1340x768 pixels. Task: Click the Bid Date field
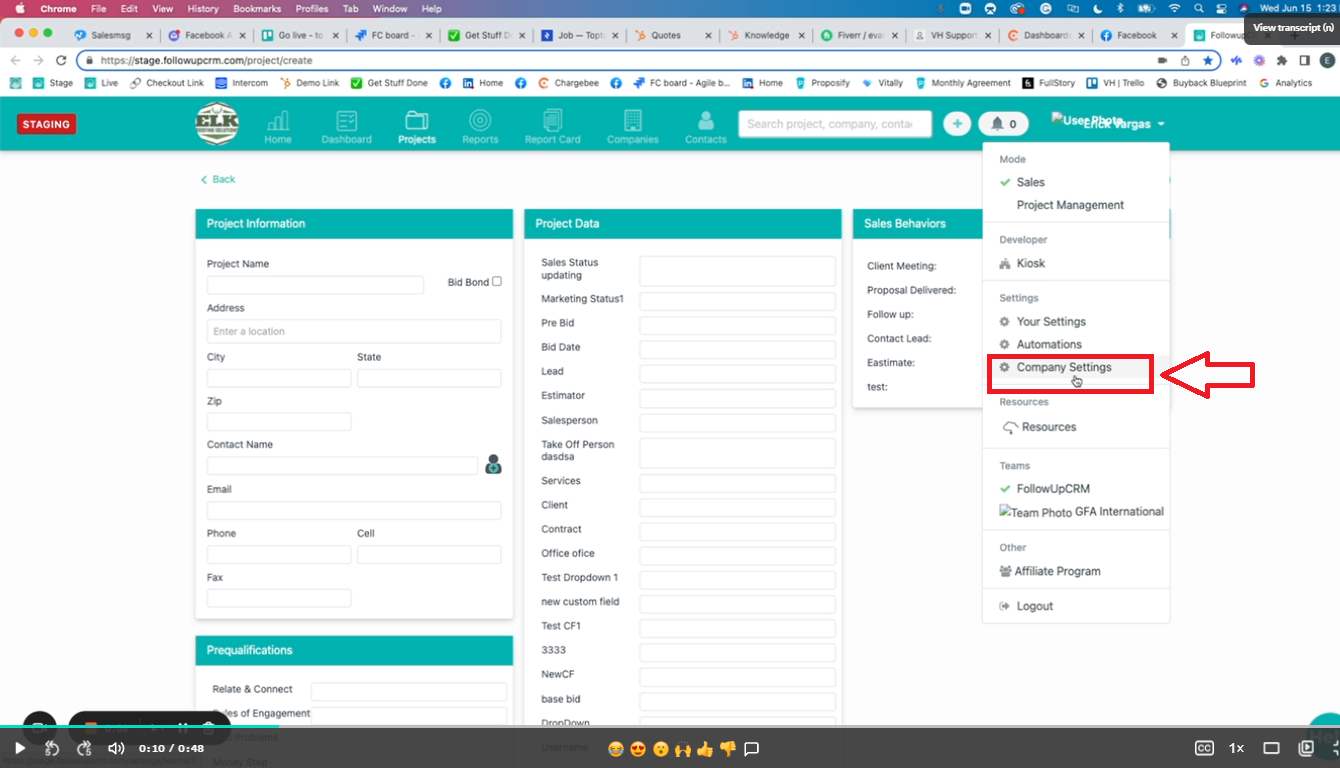738,349
